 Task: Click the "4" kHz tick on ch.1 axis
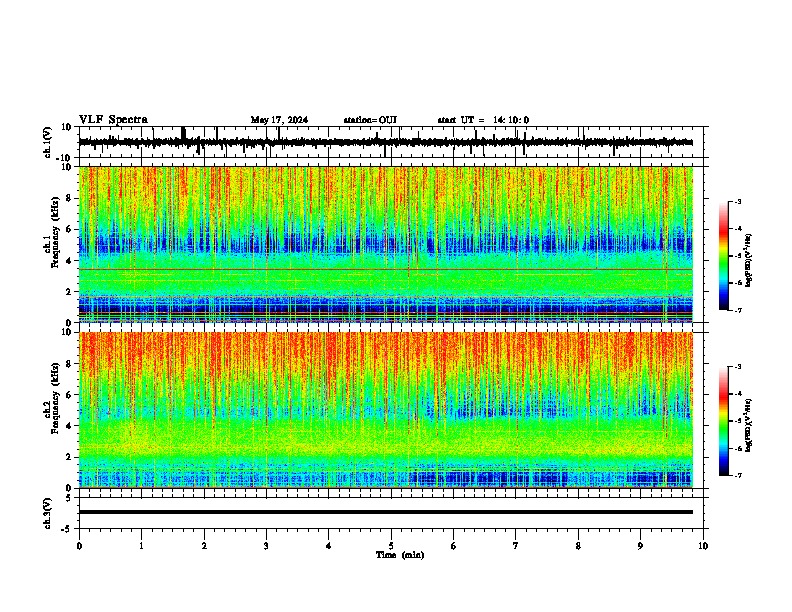click(69, 261)
